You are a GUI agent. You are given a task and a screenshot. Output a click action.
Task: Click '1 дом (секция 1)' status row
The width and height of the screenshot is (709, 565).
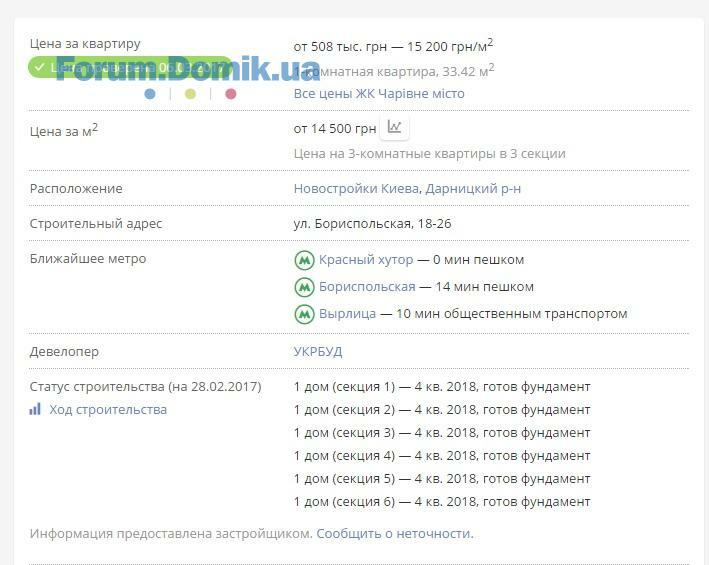(x=442, y=387)
